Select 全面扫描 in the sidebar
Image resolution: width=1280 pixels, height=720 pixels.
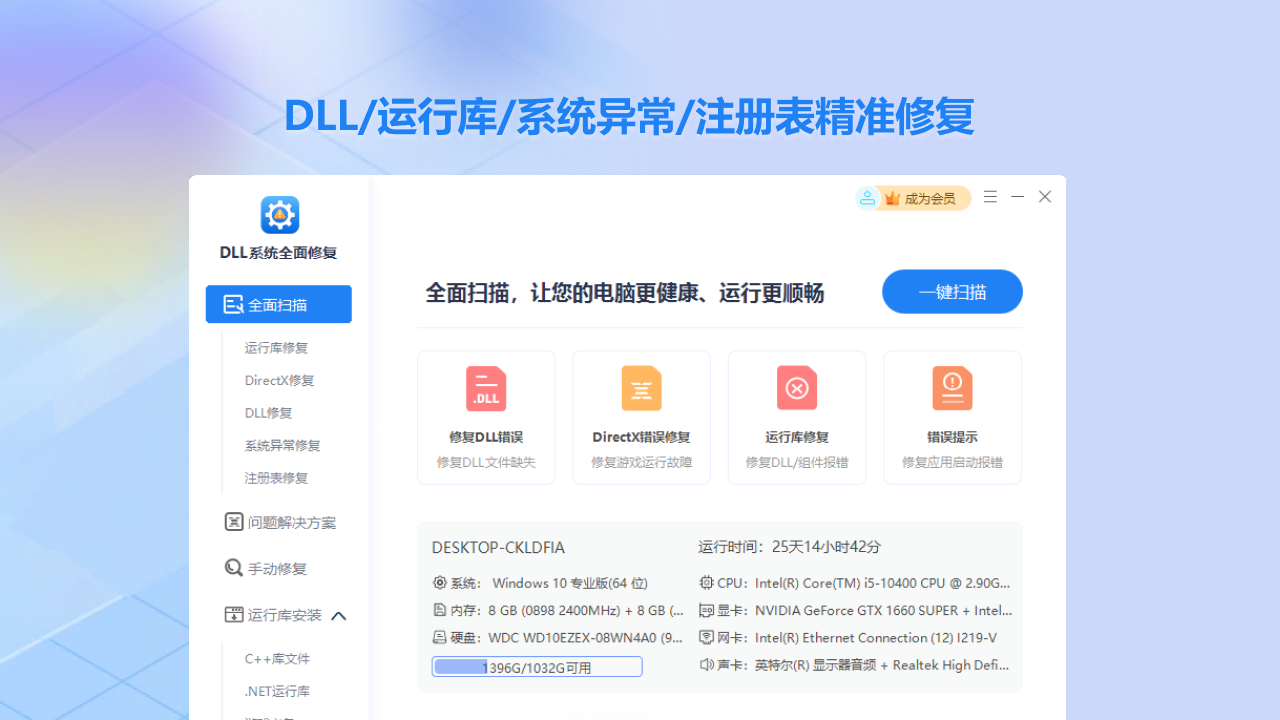point(278,305)
